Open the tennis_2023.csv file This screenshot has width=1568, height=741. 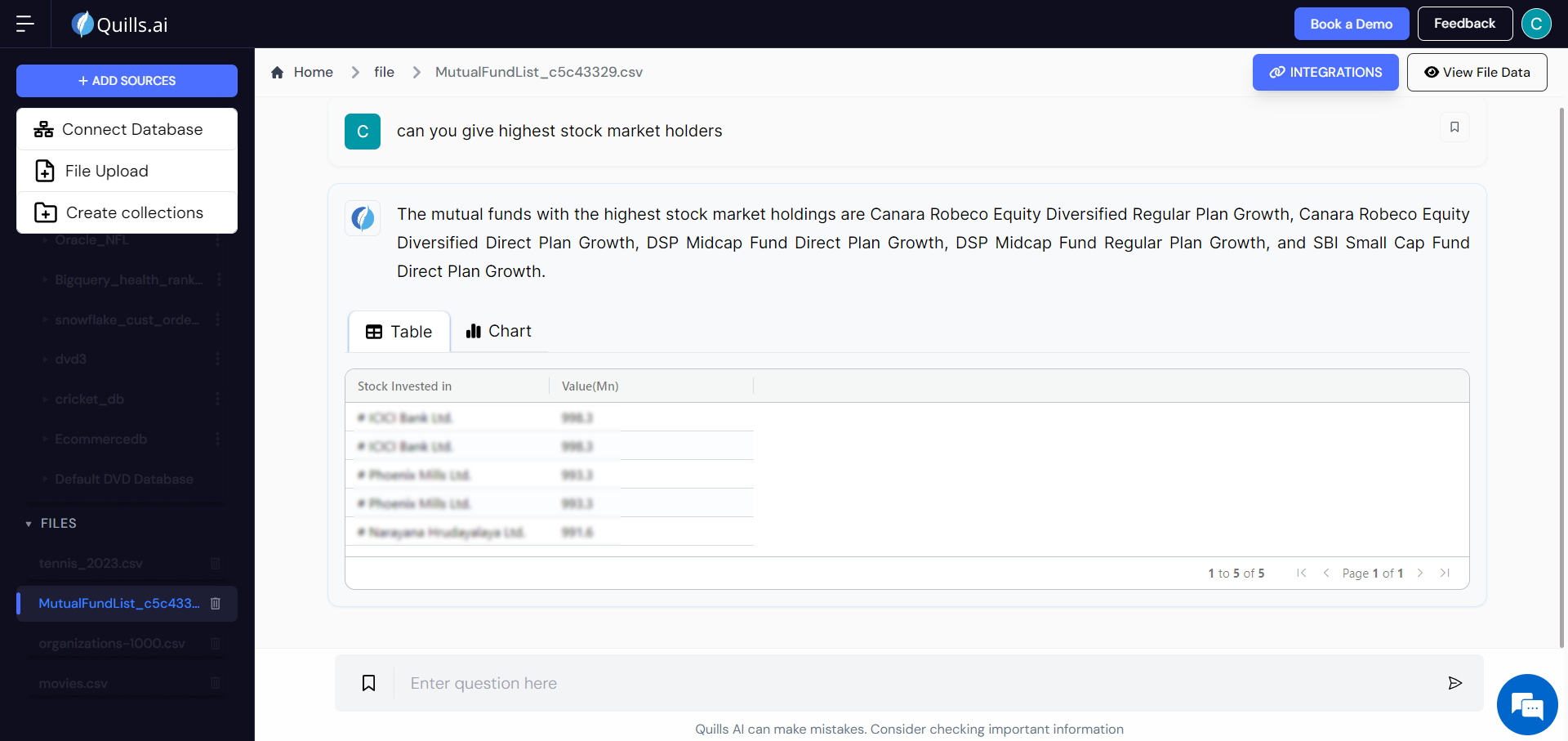pos(91,564)
